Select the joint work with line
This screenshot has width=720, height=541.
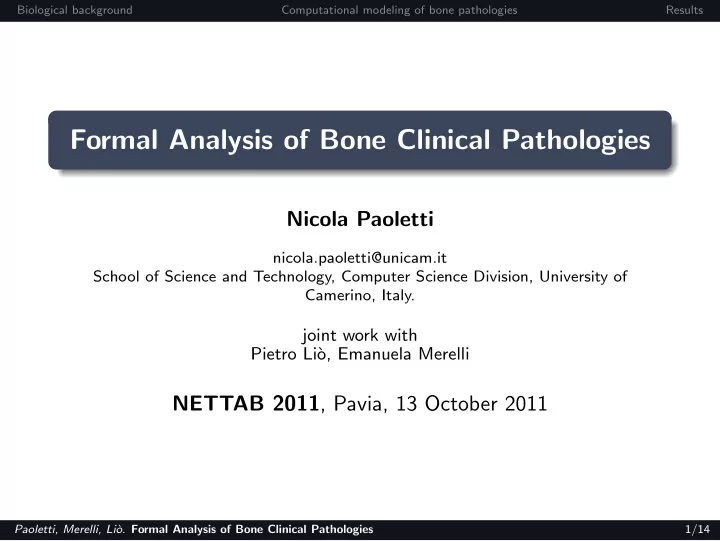coord(360,335)
